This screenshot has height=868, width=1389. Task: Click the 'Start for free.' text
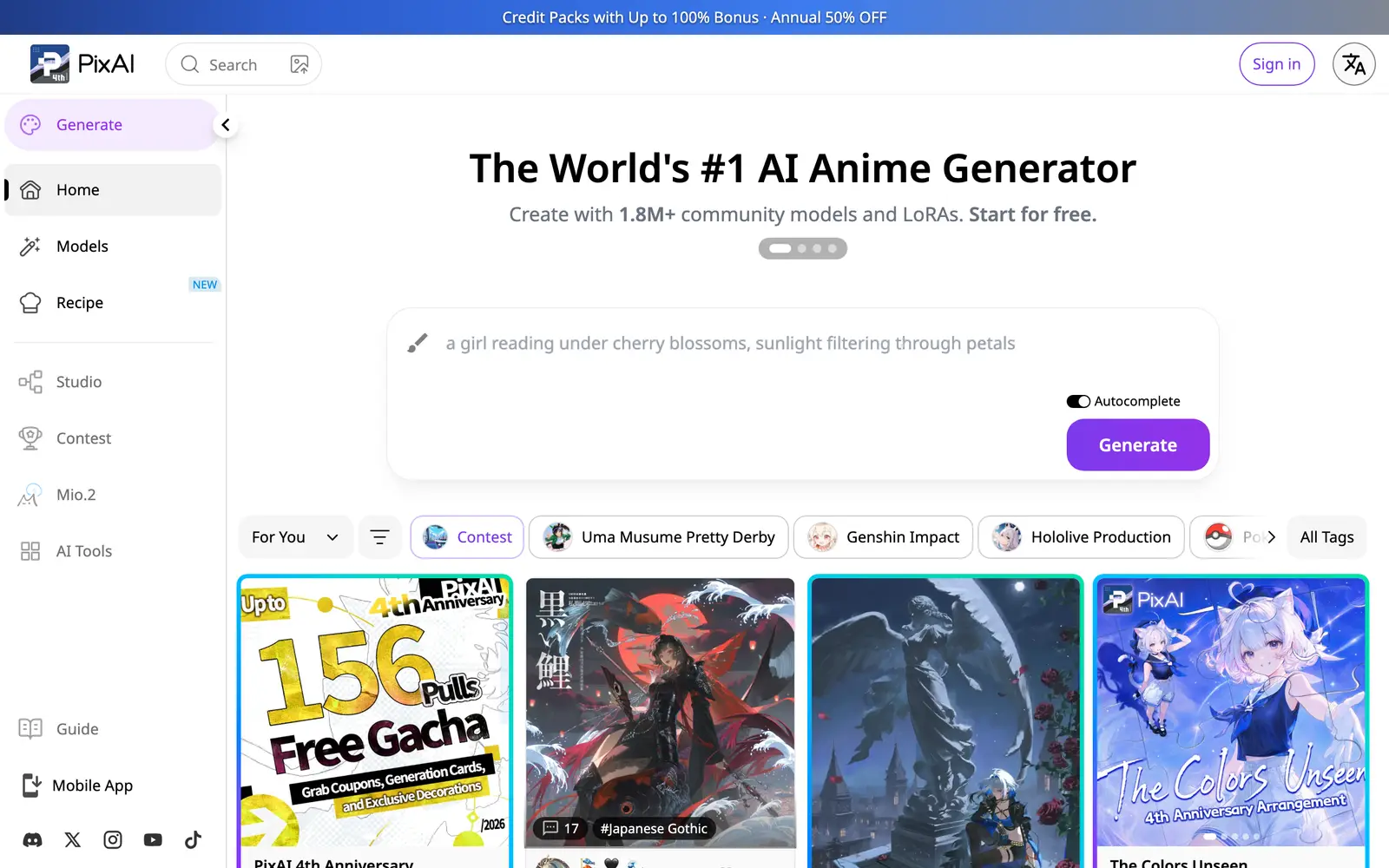coord(1032,214)
